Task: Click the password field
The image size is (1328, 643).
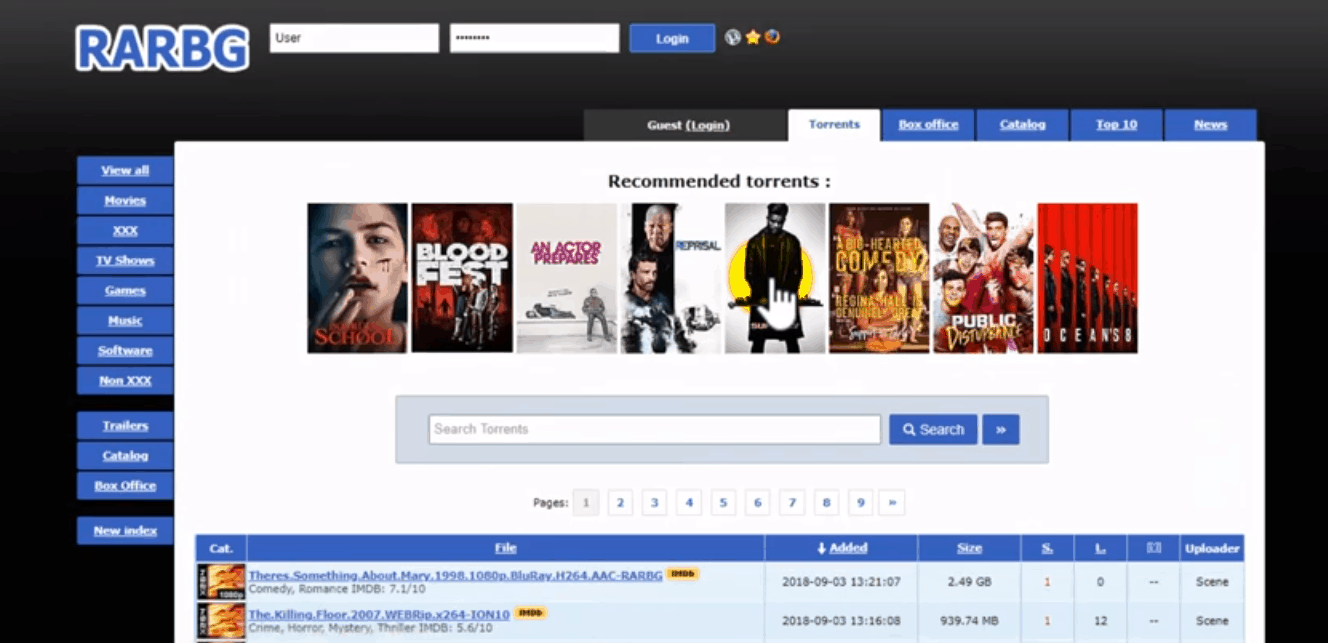Action: pyautogui.click(x=534, y=38)
